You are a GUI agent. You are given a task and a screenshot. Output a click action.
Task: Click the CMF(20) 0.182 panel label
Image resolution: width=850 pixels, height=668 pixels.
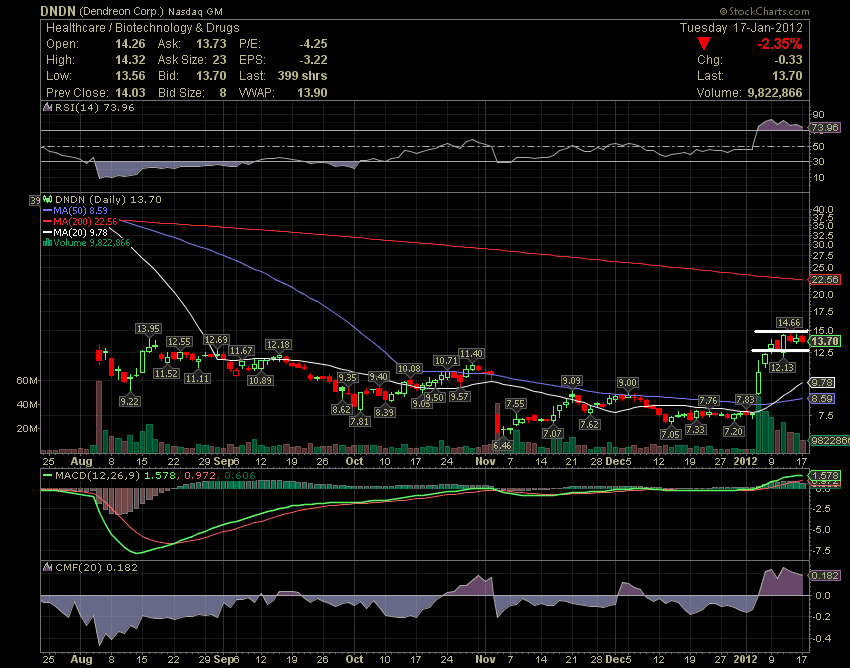click(96, 567)
